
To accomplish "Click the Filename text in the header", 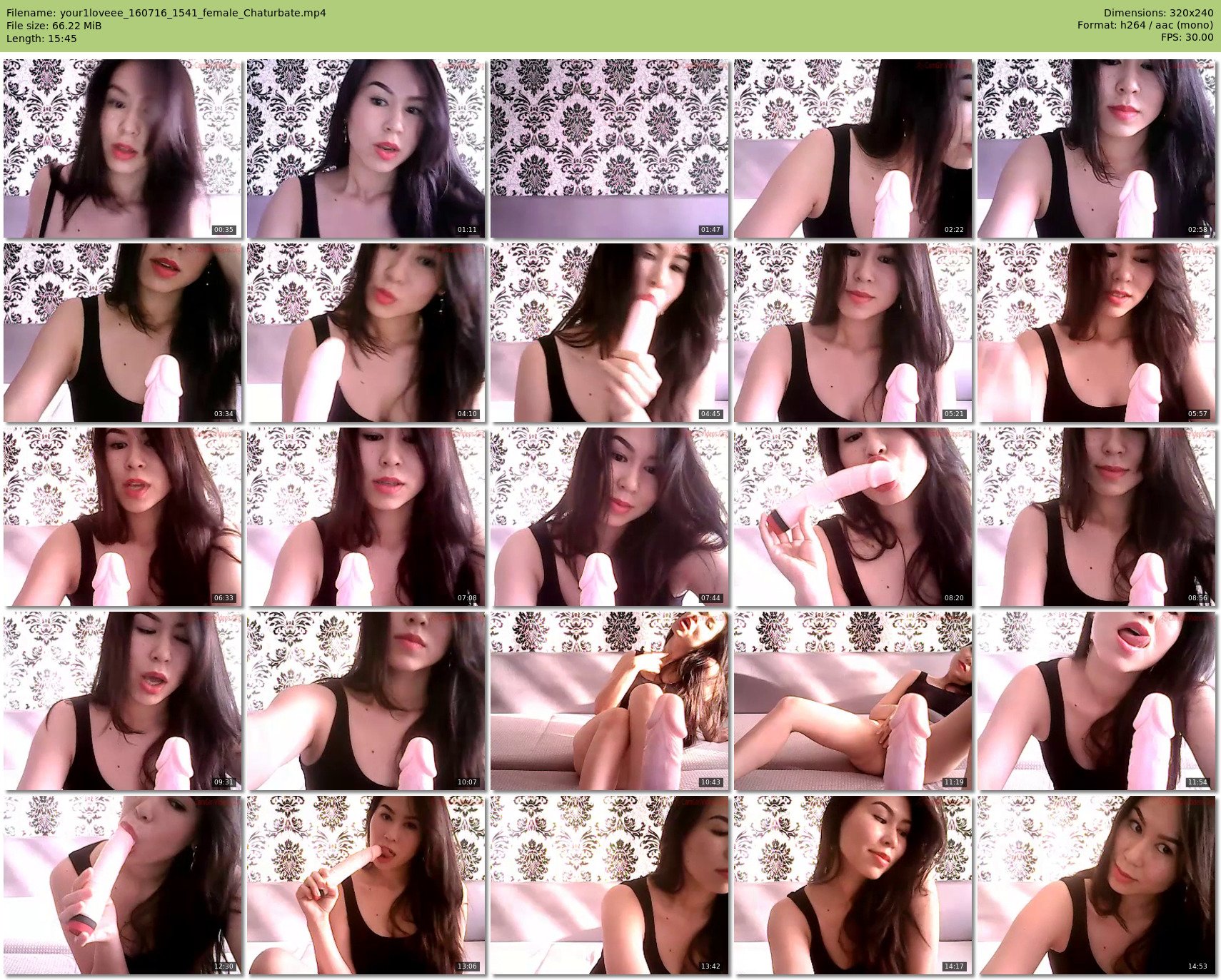I will tap(166, 13).
